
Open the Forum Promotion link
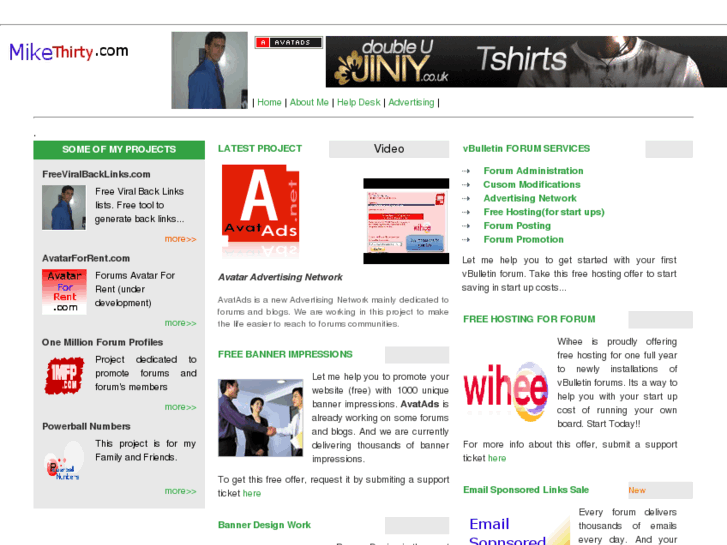point(523,239)
